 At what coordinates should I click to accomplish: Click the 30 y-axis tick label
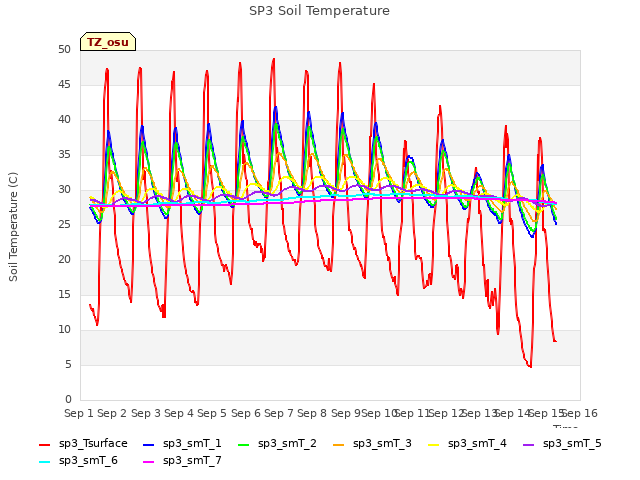point(64,189)
